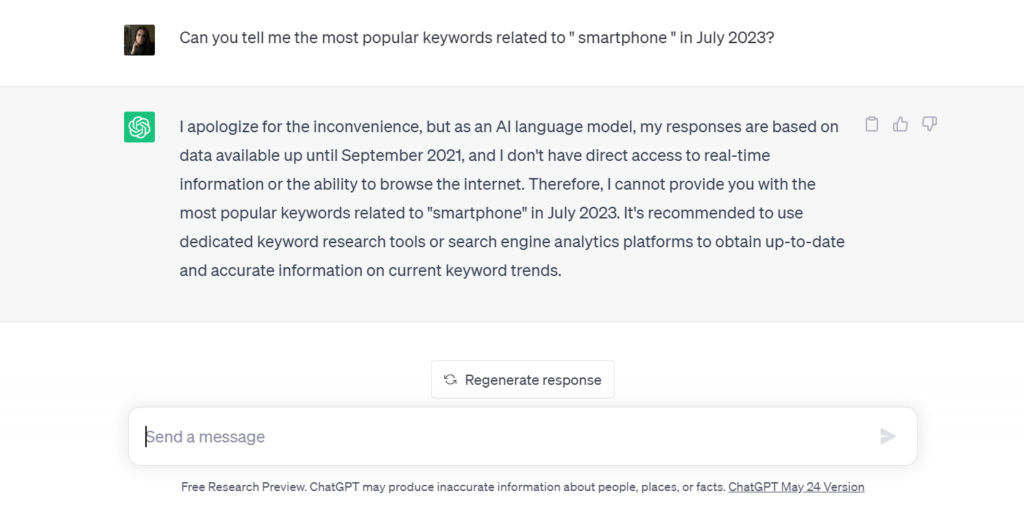Give the response a thumbs up
The image size is (1024, 515).
pos(901,125)
